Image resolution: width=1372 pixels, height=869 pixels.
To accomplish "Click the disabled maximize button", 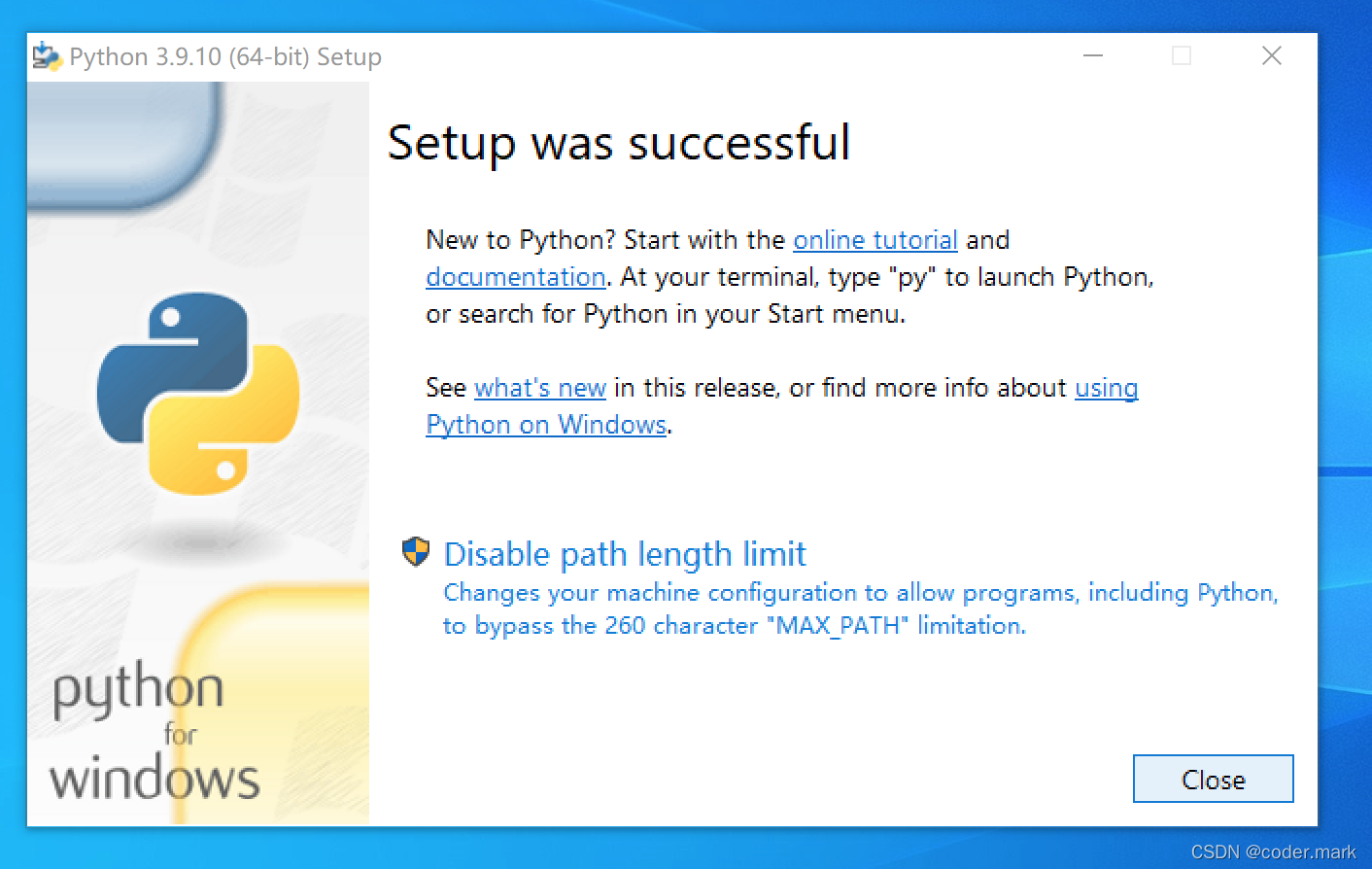I will 1182,56.
